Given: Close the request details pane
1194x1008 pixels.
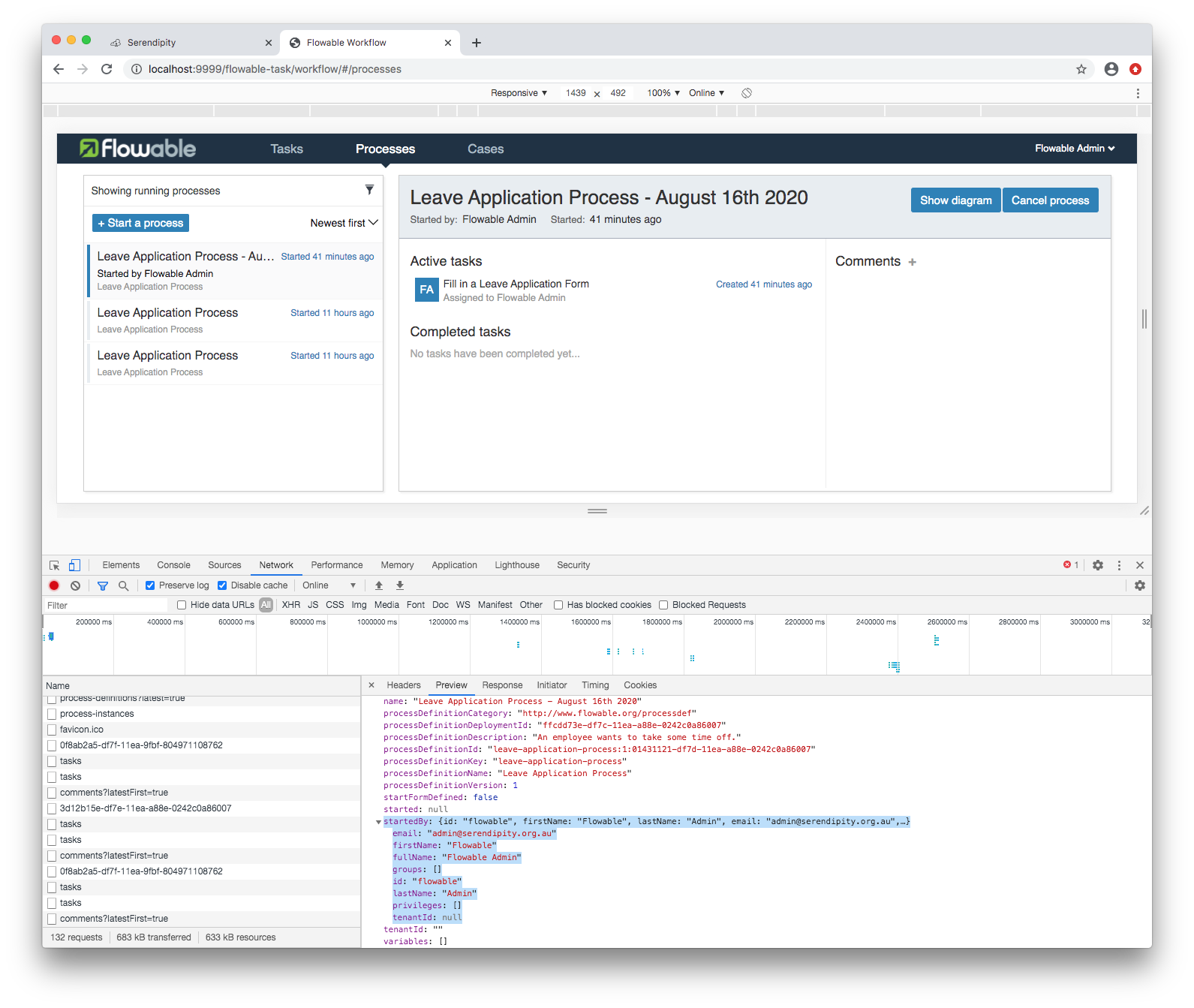Looking at the screenshot, I should 371,685.
